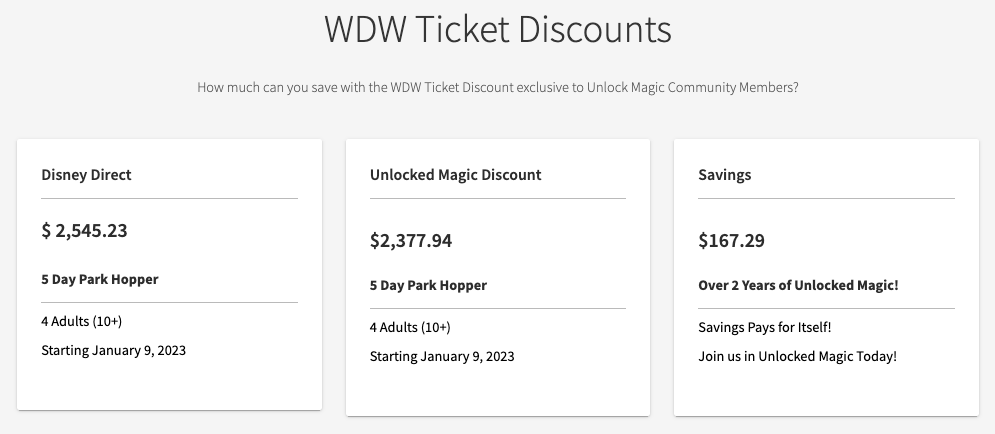
Task: Click the subtitle question about Unlock Magic savings
Action: tap(497, 87)
